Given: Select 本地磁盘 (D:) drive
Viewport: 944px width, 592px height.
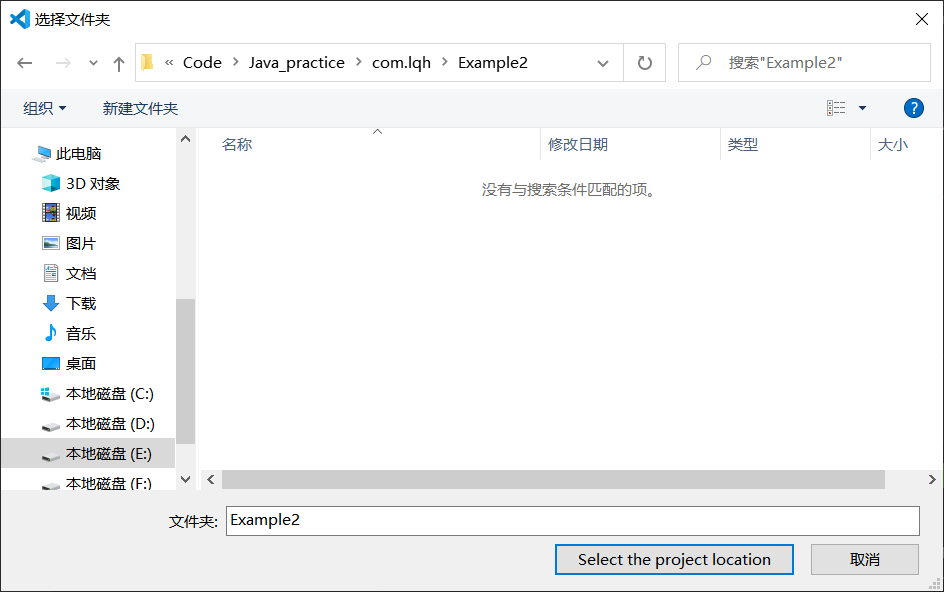Looking at the screenshot, I should (x=109, y=424).
